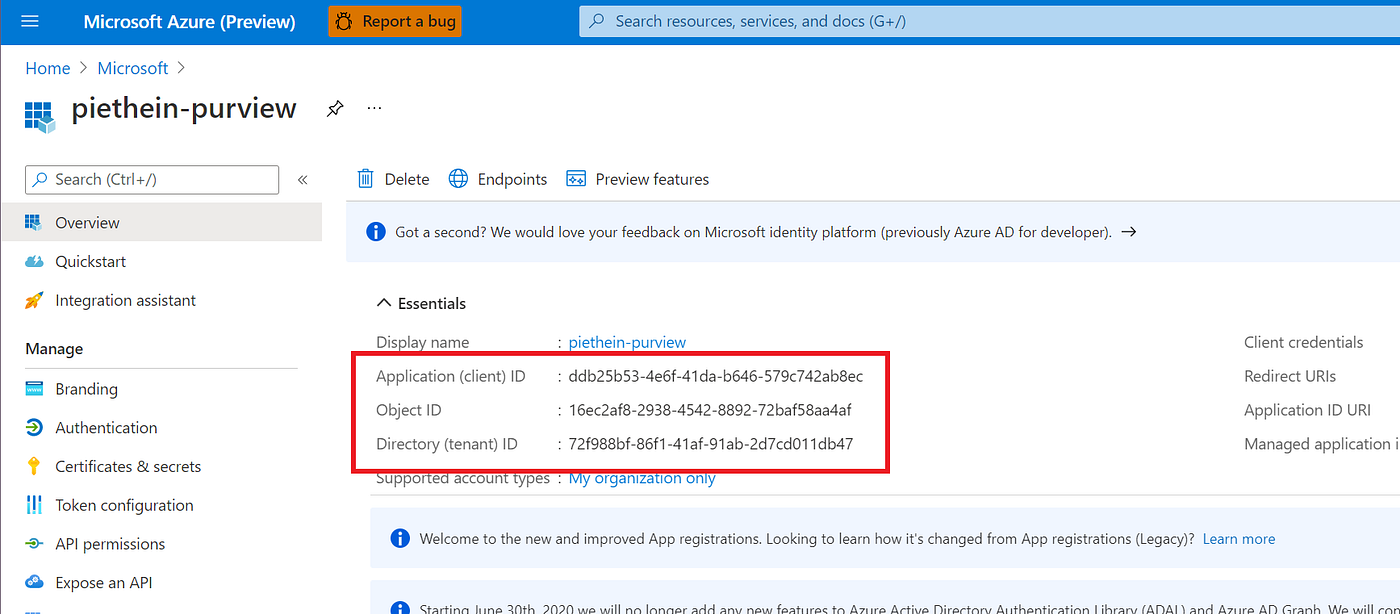This screenshot has height=614, width=1400.
Task: Open the Overview menu item
Action: coord(161,222)
